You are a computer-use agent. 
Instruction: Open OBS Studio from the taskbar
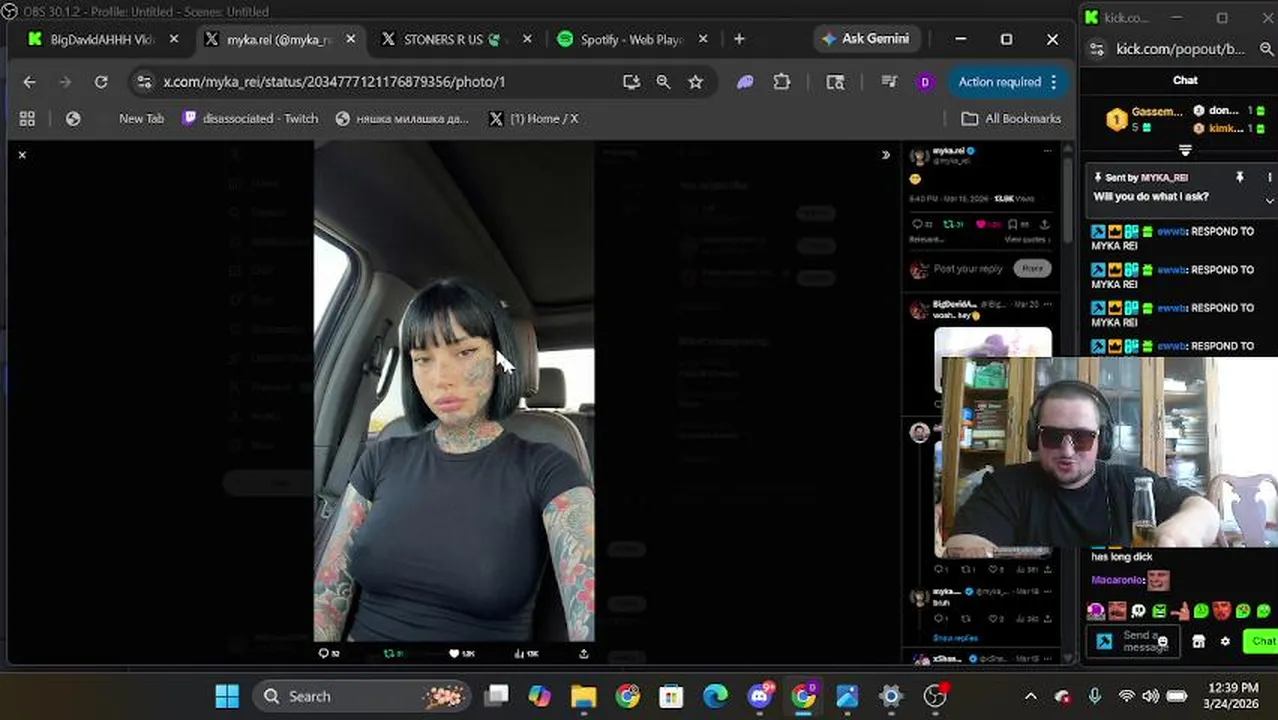pos(935,696)
